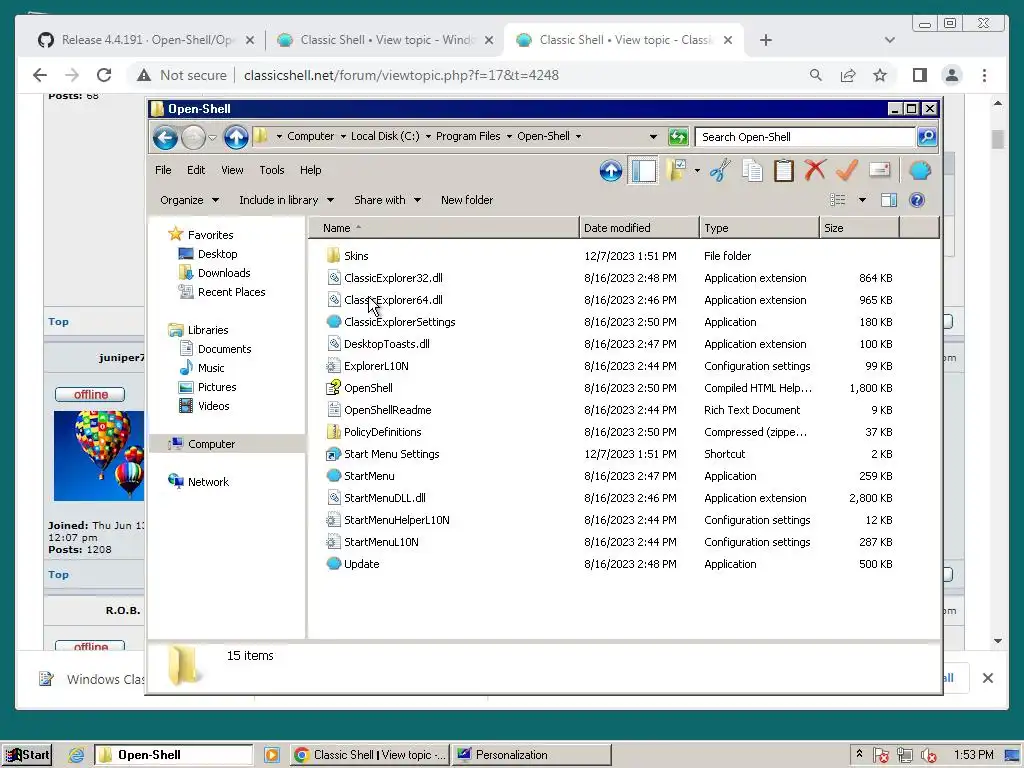Image resolution: width=1024 pixels, height=768 pixels.
Task: Select Documents library in navigation pane
Action: tap(225, 349)
